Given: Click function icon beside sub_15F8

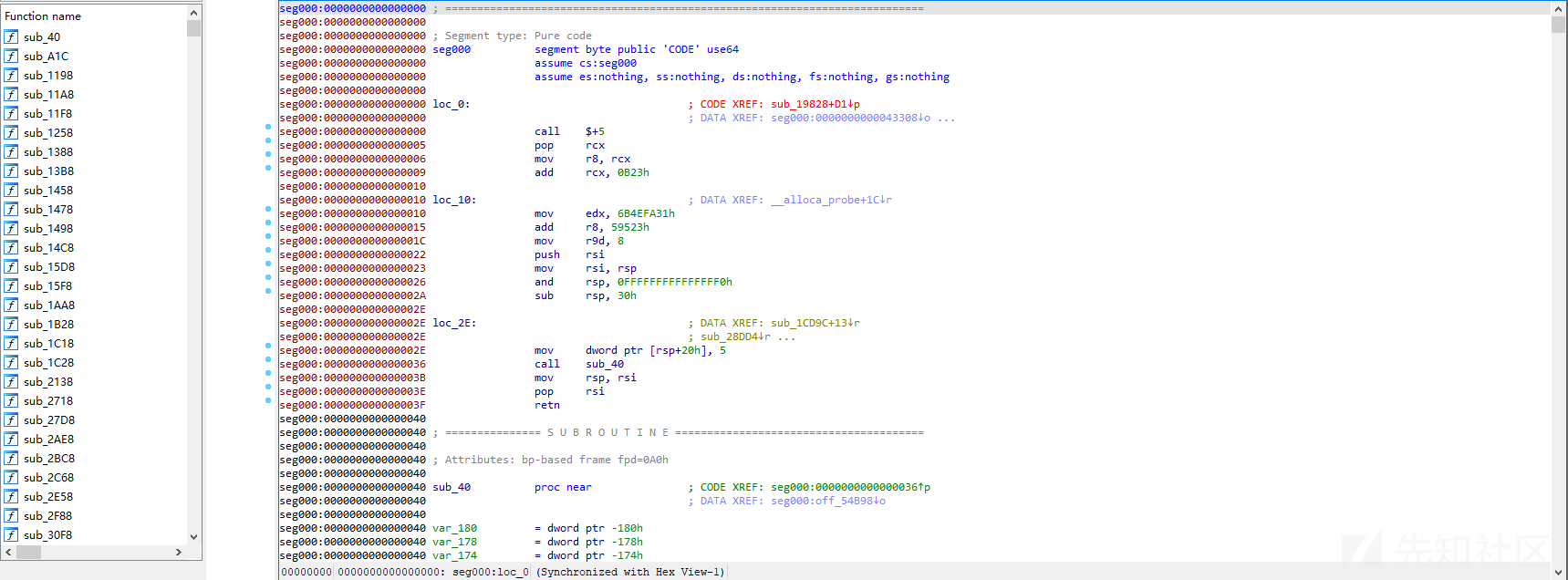Looking at the screenshot, I should (11, 285).
